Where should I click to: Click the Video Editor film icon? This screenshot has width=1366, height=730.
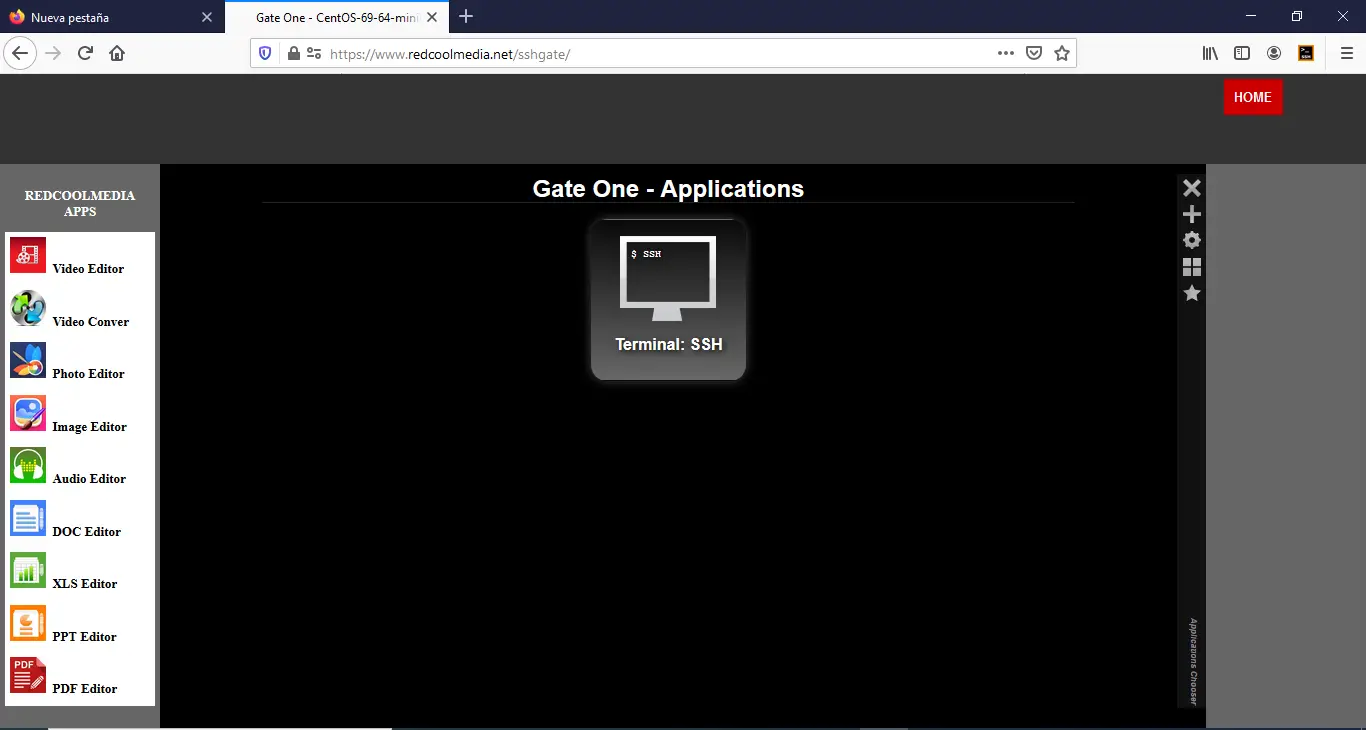coord(28,255)
